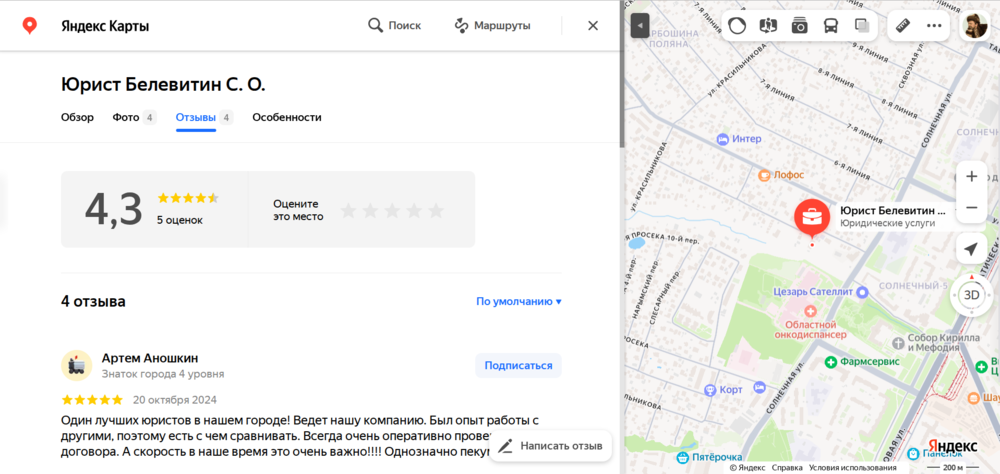Screen dimensions: 1000x474
Task: Click the traffic layer icon on map toolbar
Action: (x=737, y=26)
